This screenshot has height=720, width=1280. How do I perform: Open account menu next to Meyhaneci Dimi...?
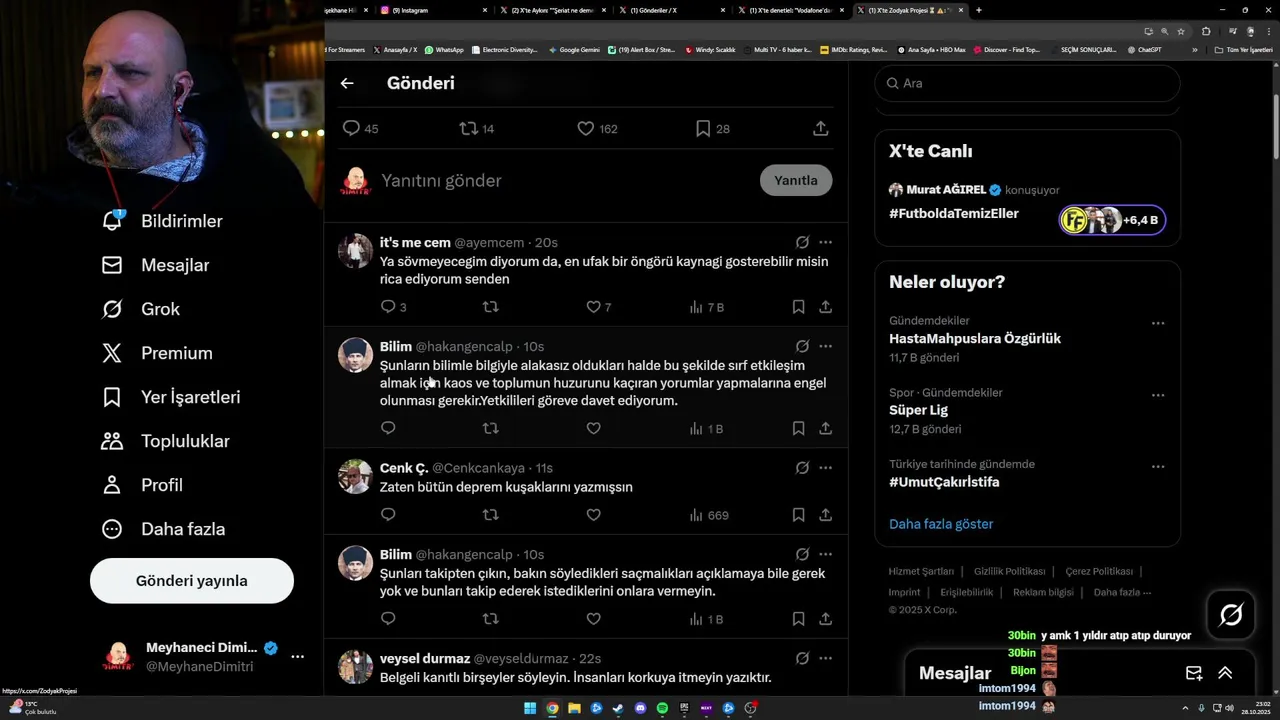(x=297, y=657)
